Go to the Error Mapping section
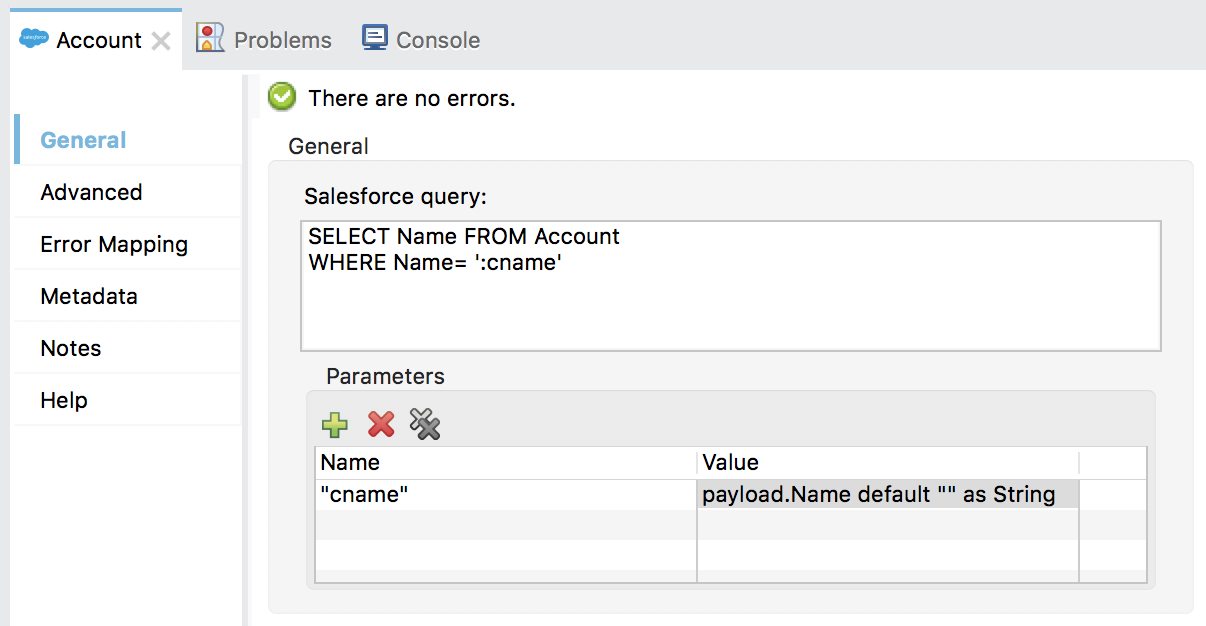The width and height of the screenshot is (1206, 626). pos(114,244)
